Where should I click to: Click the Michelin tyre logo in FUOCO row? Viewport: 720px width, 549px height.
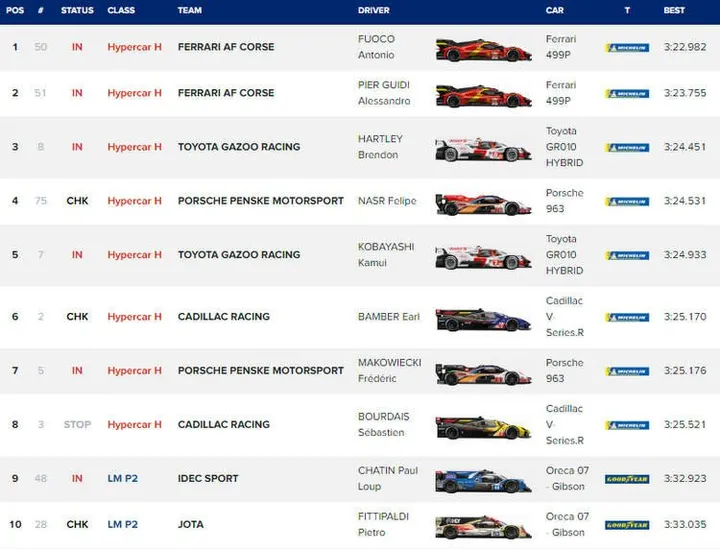pos(627,48)
